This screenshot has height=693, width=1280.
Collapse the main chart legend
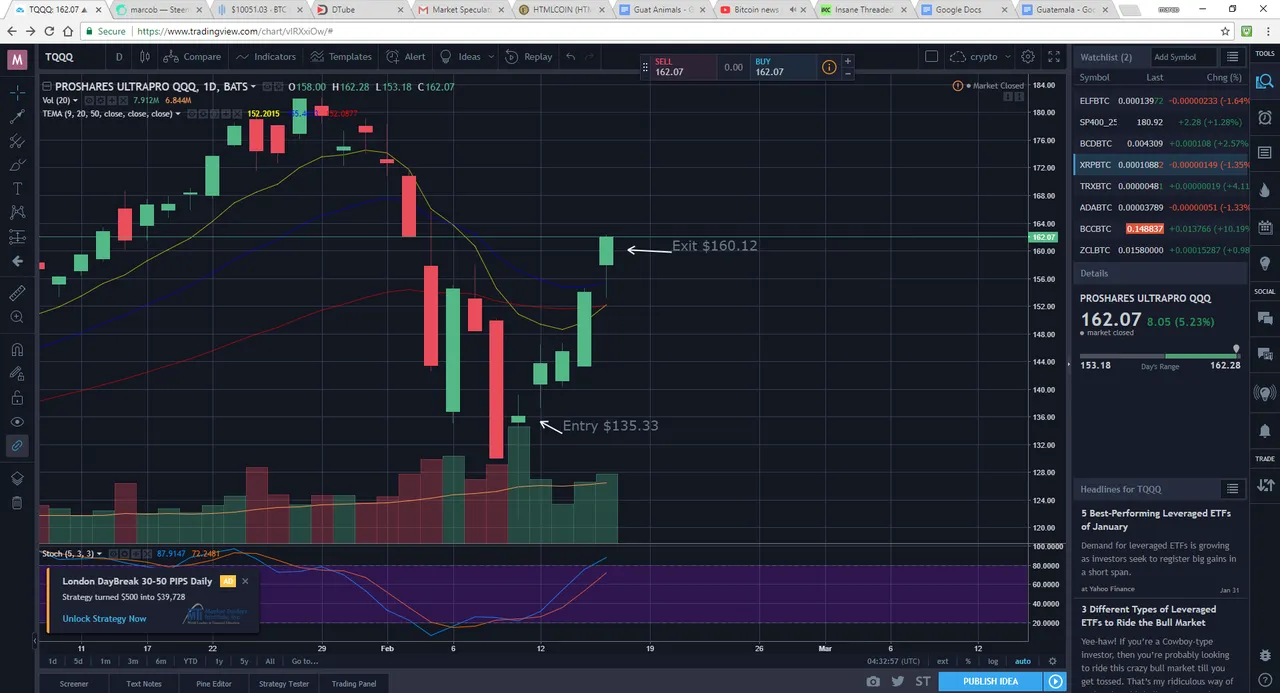47,87
